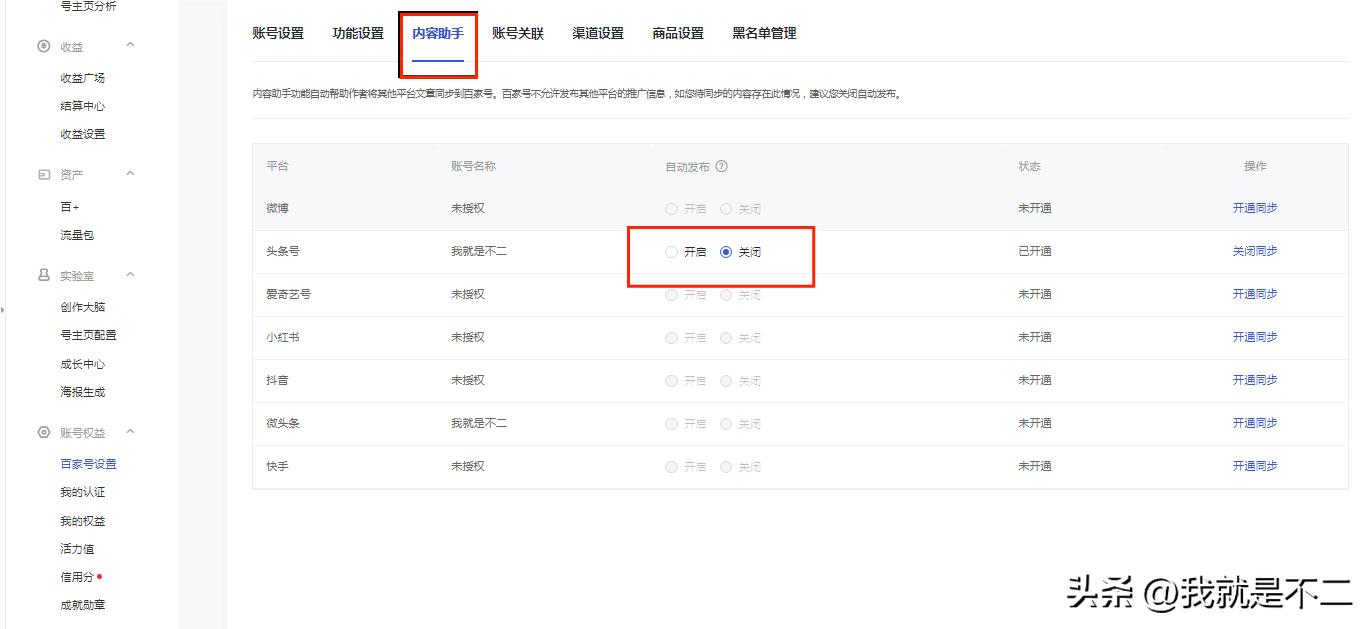Click the 小红书 platform cell
The image size is (1372, 629).
(x=283, y=337)
